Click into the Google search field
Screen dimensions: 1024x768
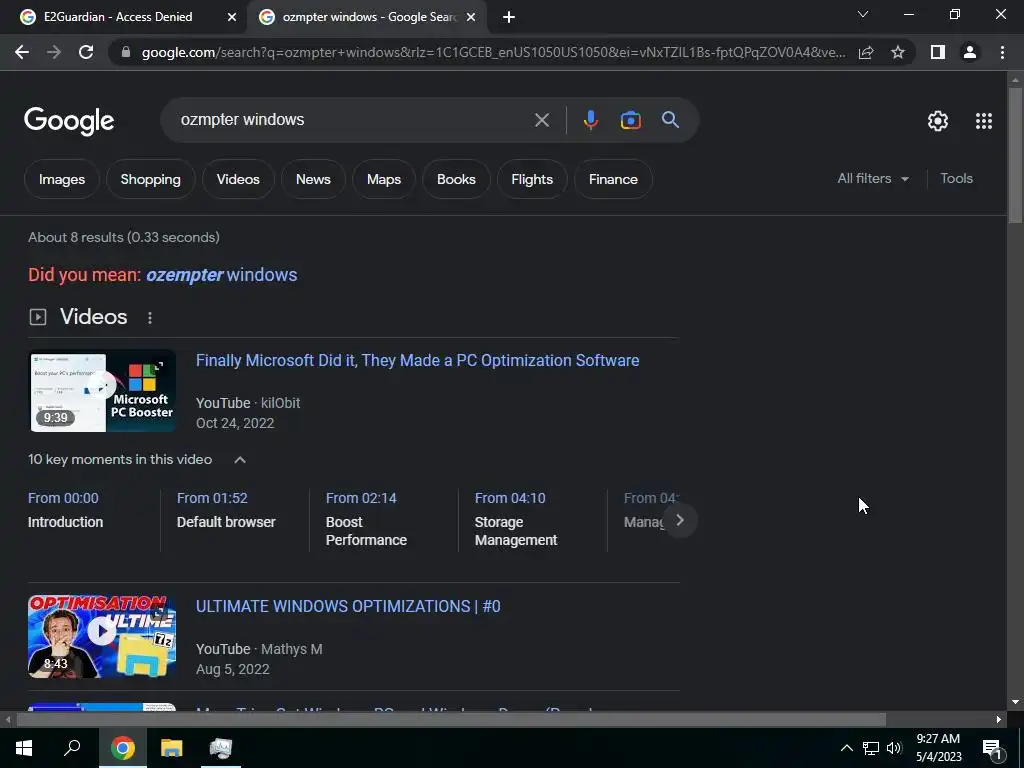click(353, 120)
